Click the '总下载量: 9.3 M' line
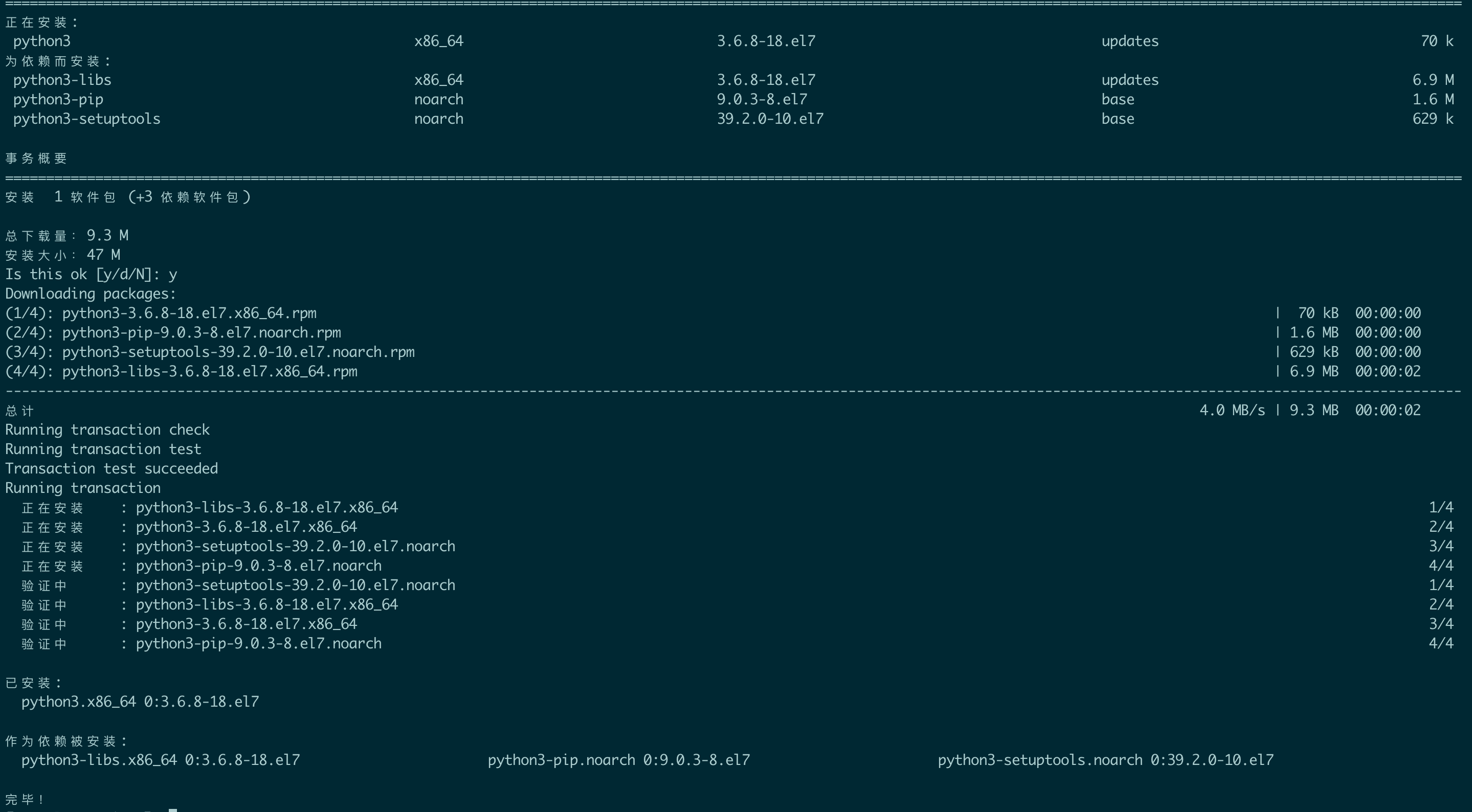 (67, 235)
